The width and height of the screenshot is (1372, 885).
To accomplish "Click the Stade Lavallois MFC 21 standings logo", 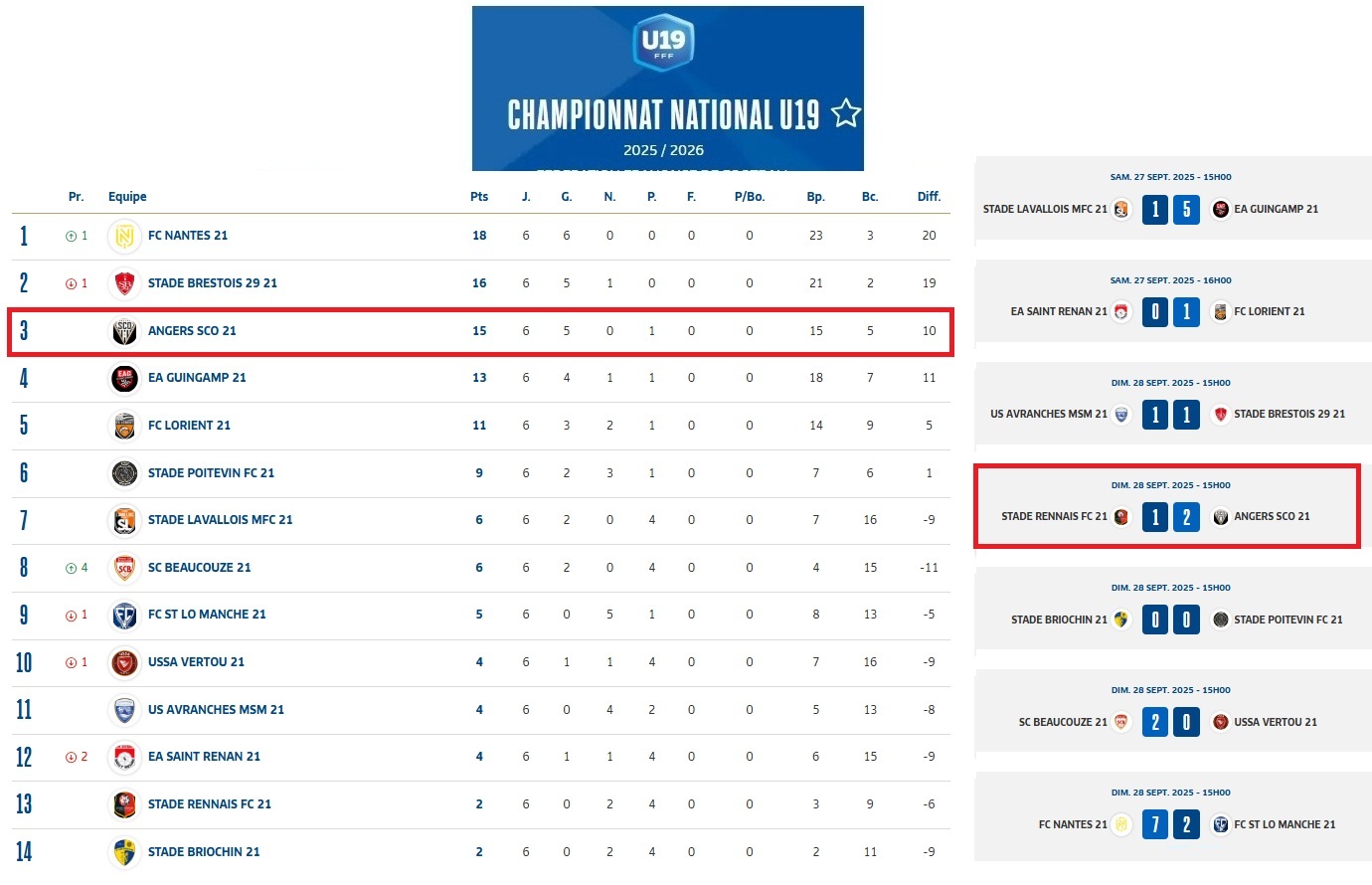I will (x=124, y=520).
